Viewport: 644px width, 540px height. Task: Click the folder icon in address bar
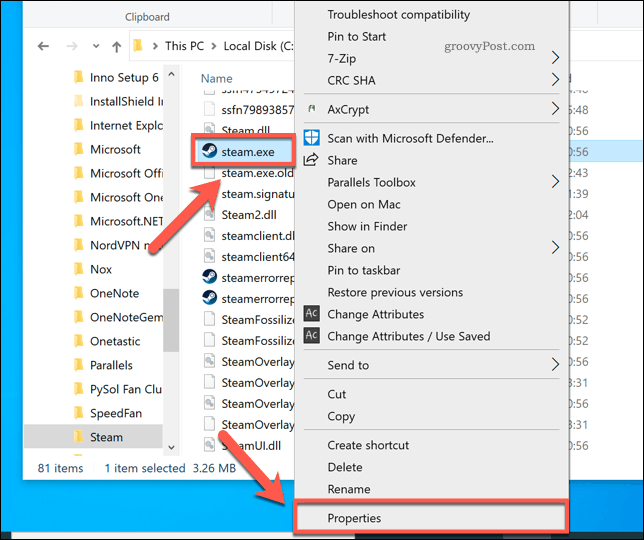[x=138, y=46]
